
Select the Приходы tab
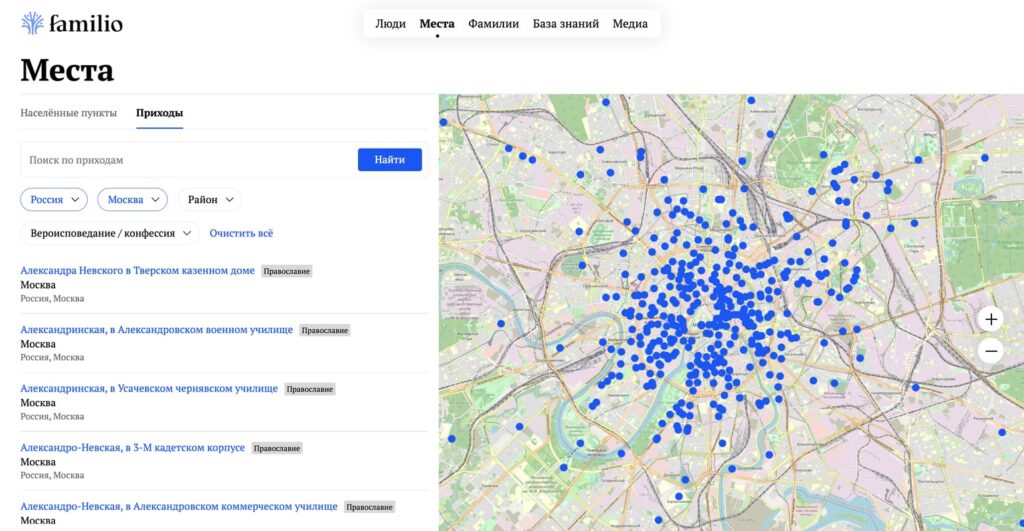[159, 112]
